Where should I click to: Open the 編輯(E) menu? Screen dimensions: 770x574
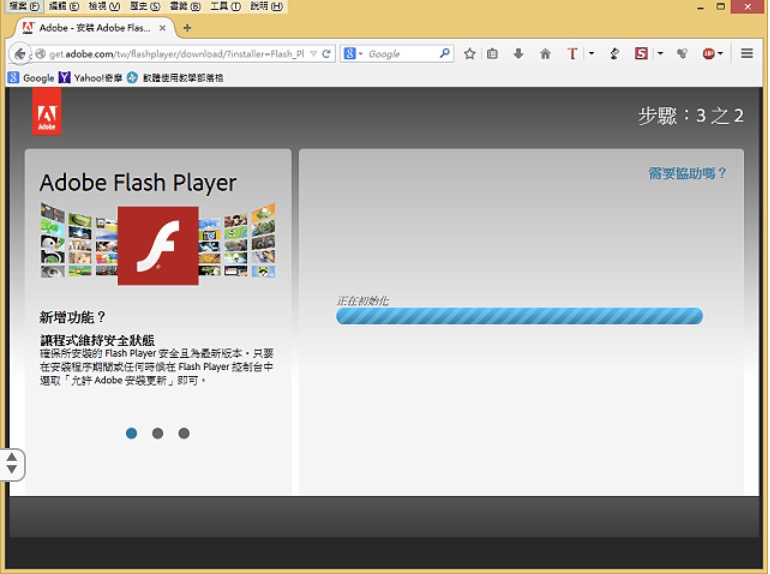pos(64,6)
